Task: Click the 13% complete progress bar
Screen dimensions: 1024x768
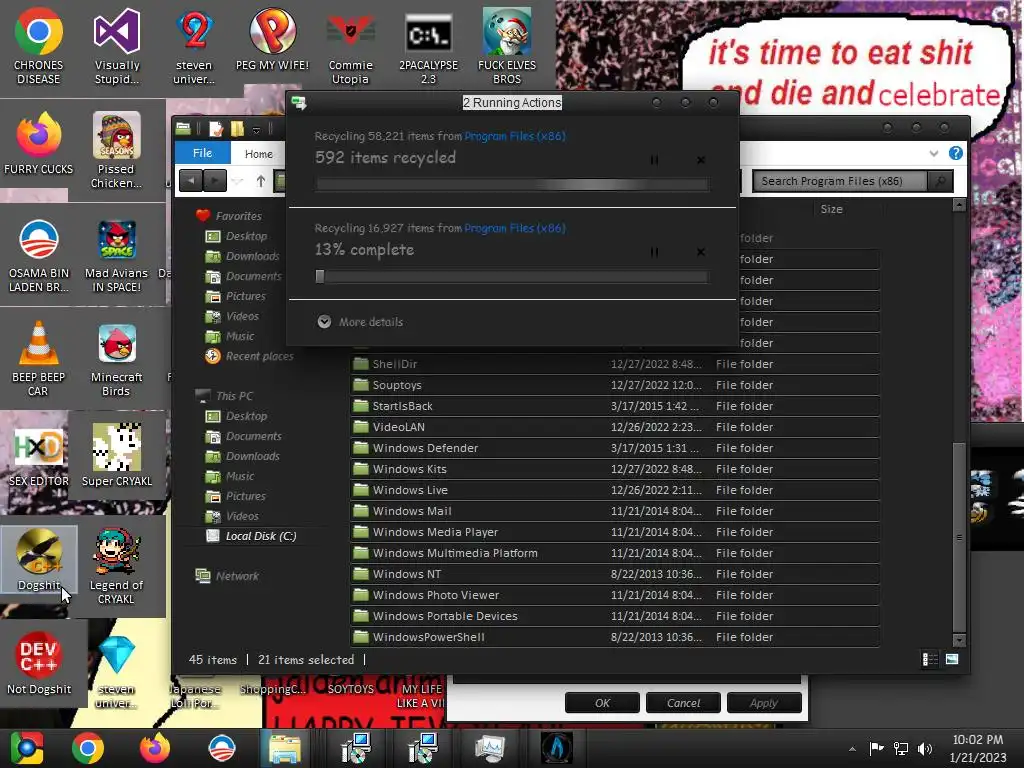Action: tap(512, 277)
